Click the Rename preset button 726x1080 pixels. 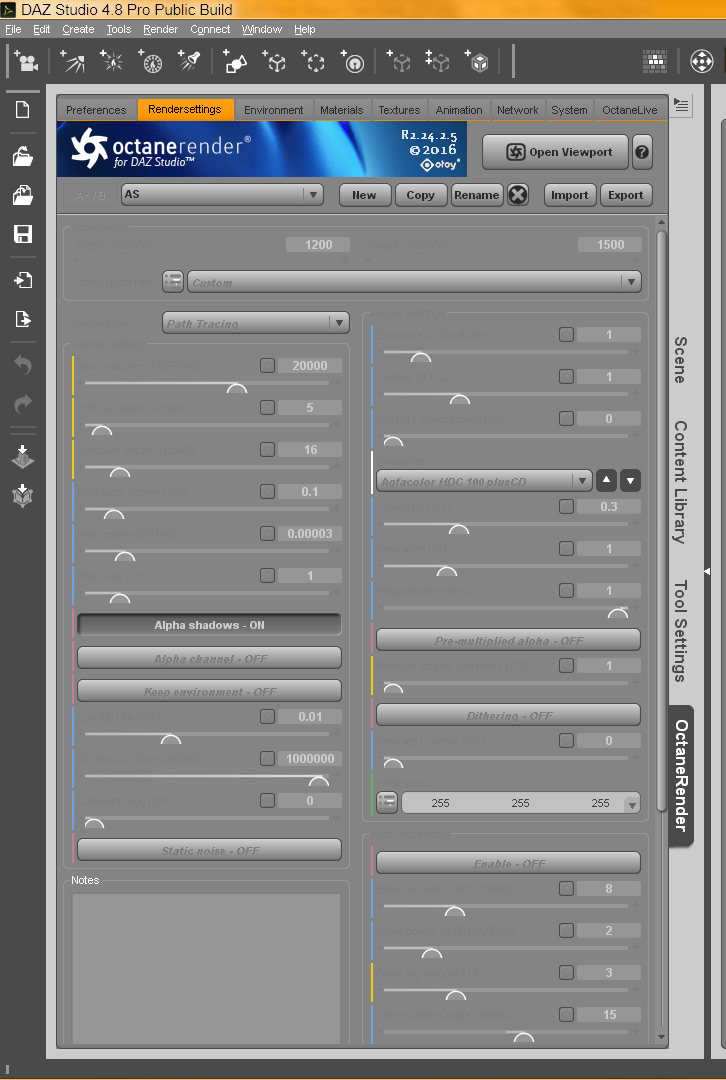point(477,195)
